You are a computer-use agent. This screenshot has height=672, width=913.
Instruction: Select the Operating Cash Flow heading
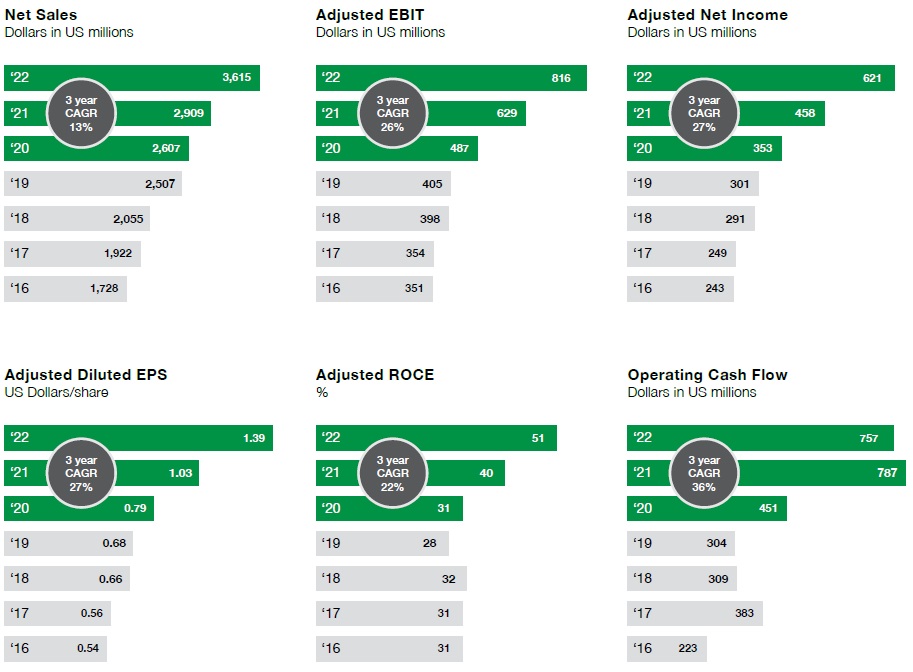pos(707,375)
